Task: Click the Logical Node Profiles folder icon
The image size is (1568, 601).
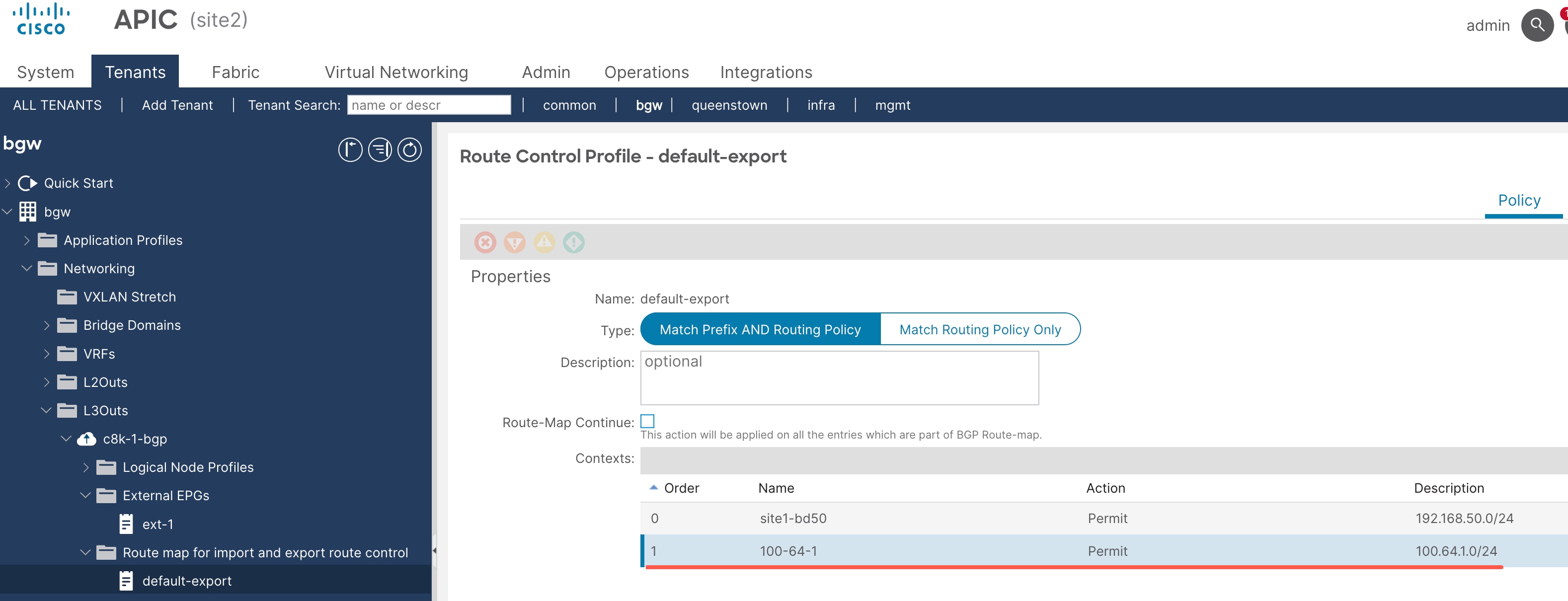Action: 106,467
